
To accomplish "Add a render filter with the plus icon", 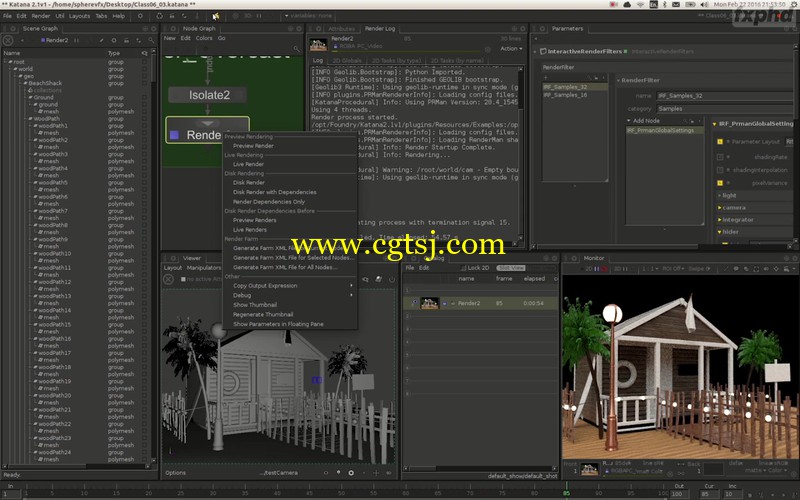I will pos(545,78).
